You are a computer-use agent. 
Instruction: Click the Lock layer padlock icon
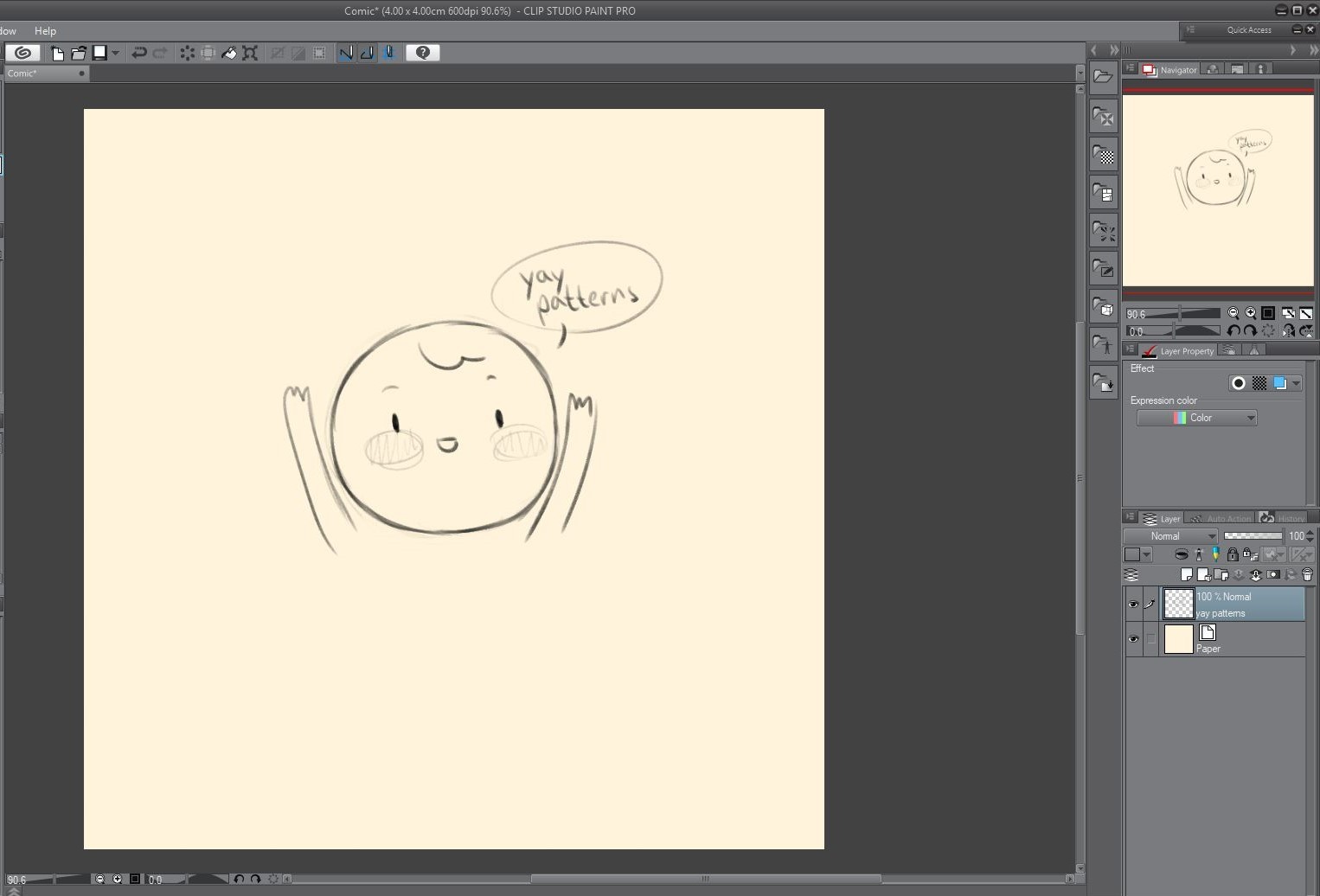click(1233, 555)
